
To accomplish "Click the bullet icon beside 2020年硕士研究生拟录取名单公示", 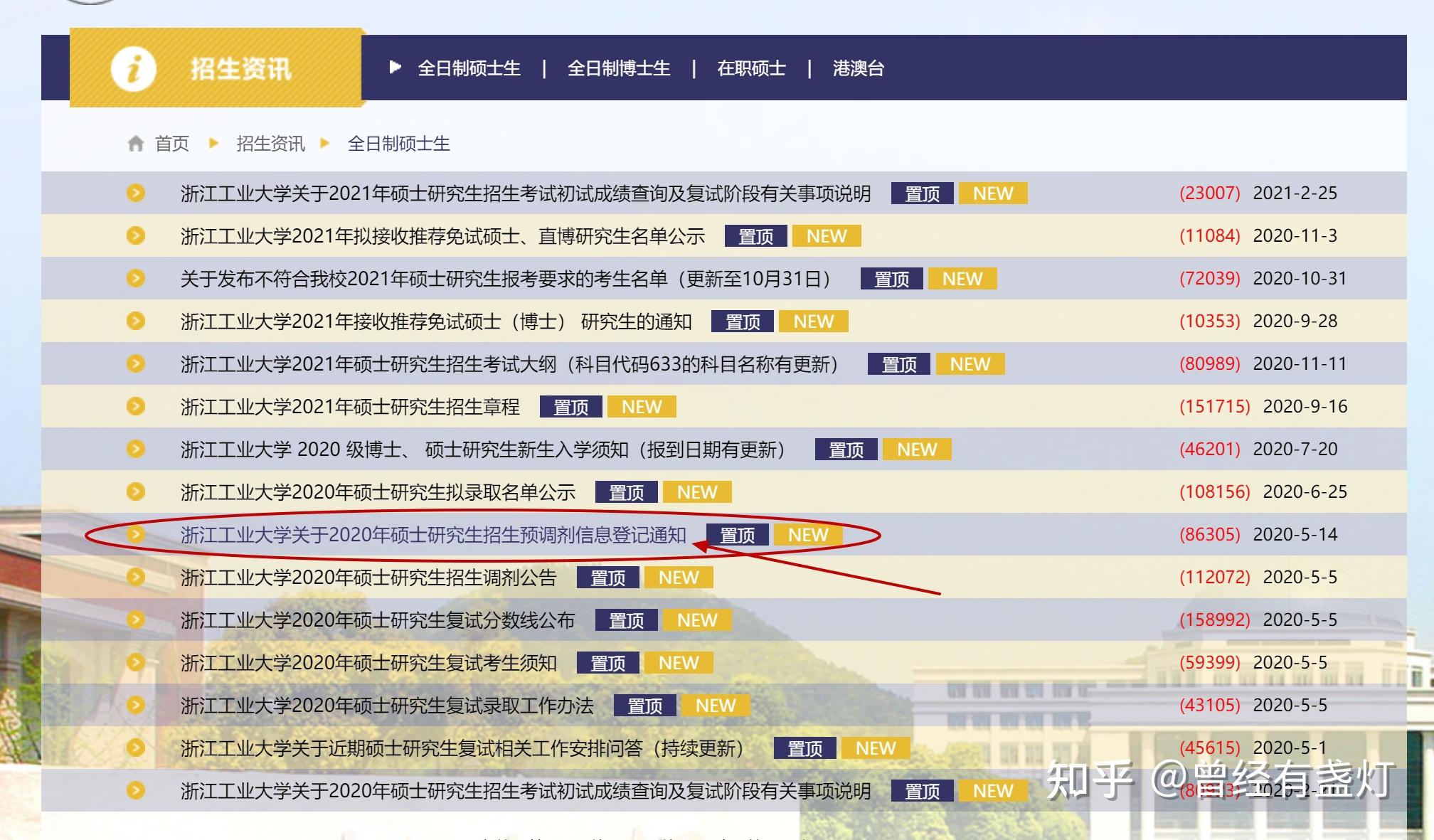I will tap(136, 491).
